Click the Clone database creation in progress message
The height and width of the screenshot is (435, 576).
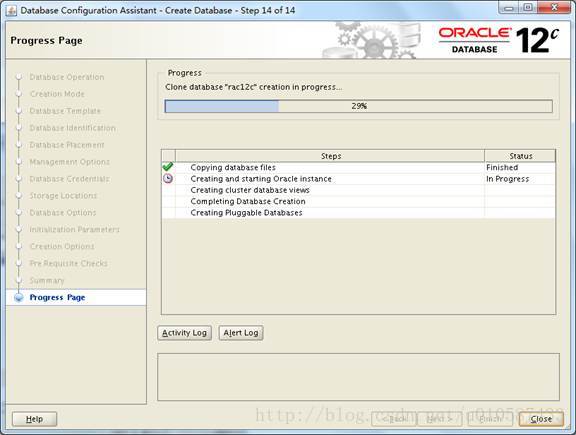coord(253,87)
